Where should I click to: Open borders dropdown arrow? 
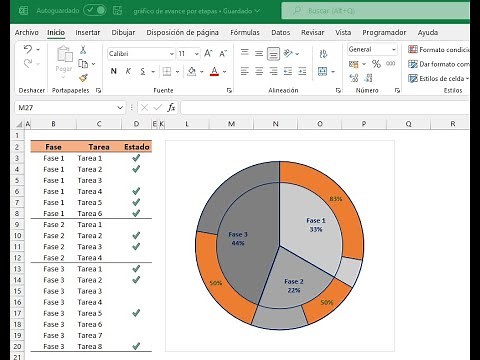pyautogui.click(x=177, y=72)
